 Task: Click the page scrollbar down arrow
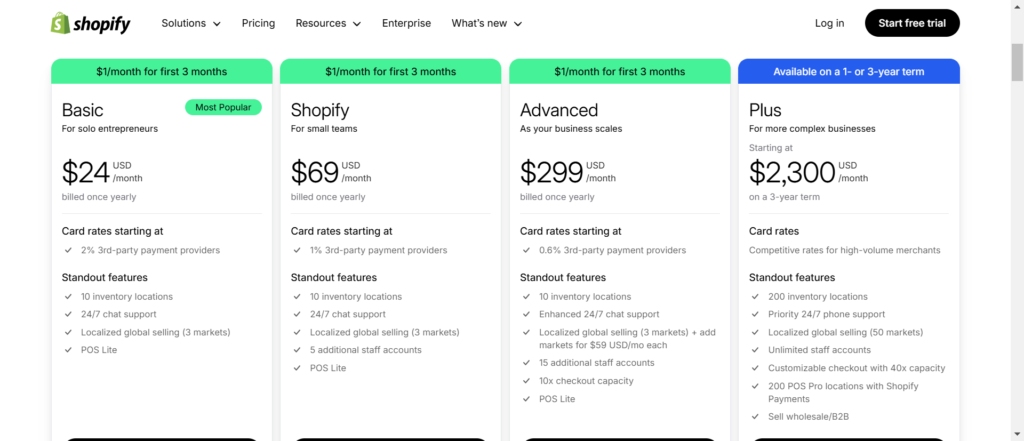pyautogui.click(x=1017, y=434)
